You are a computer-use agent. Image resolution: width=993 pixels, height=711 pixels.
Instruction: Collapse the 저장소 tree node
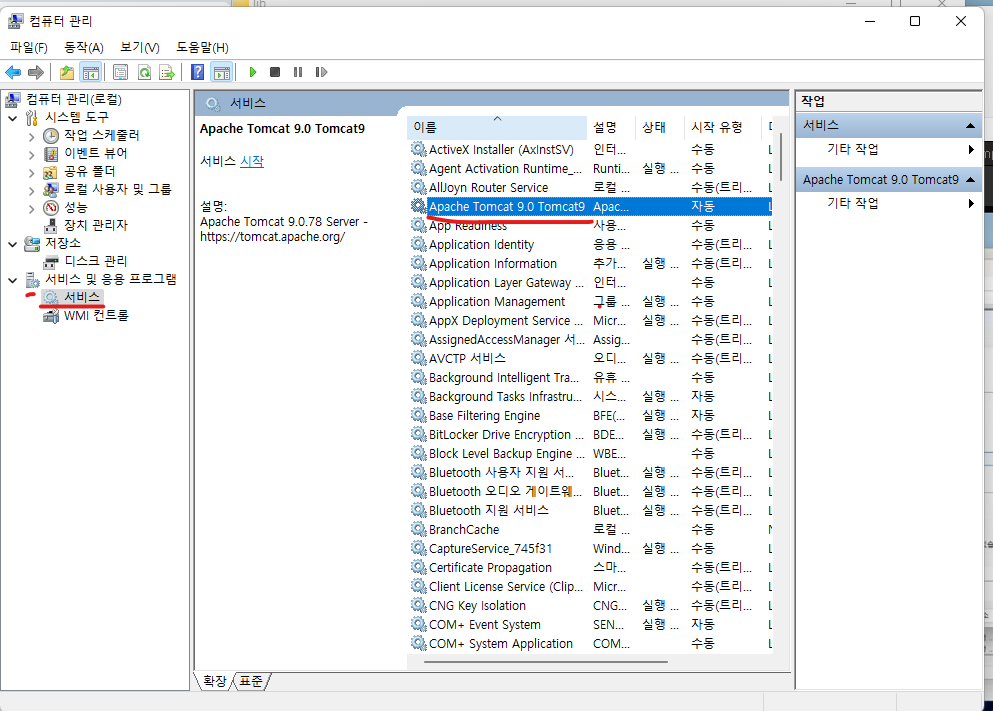pyautogui.click(x=13, y=244)
